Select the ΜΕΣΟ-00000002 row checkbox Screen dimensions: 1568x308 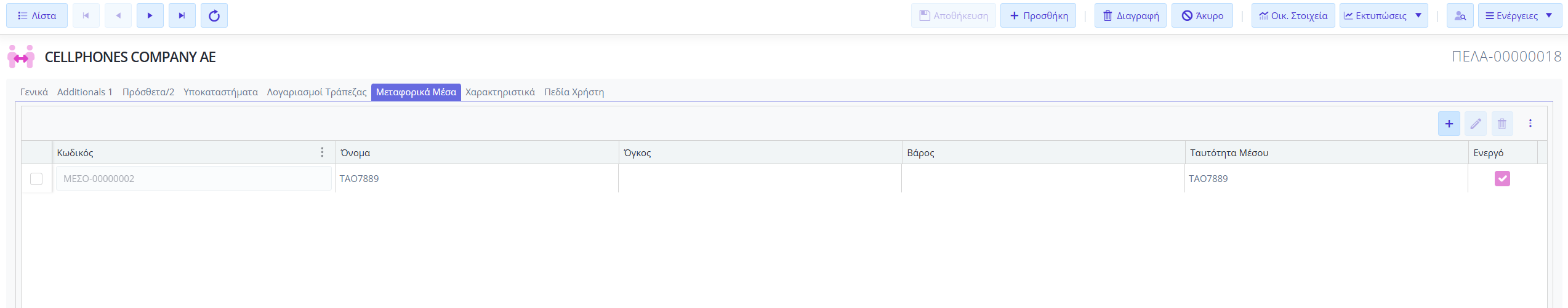coord(36,179)
